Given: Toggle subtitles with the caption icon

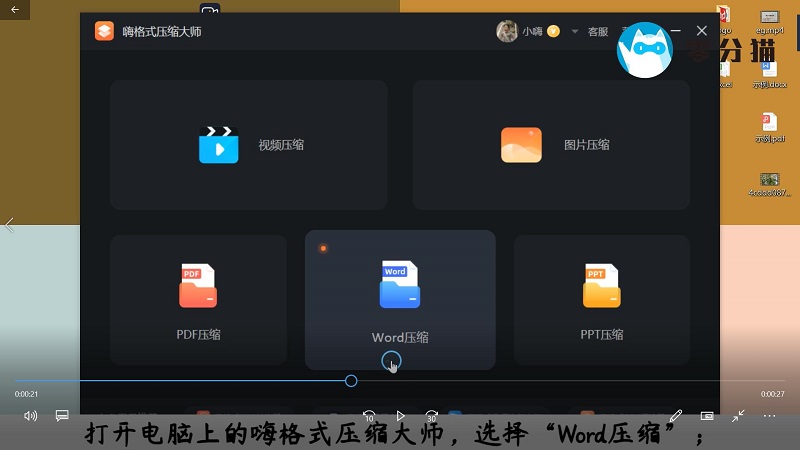Looking at the screenshot, I should coord(62,415).
